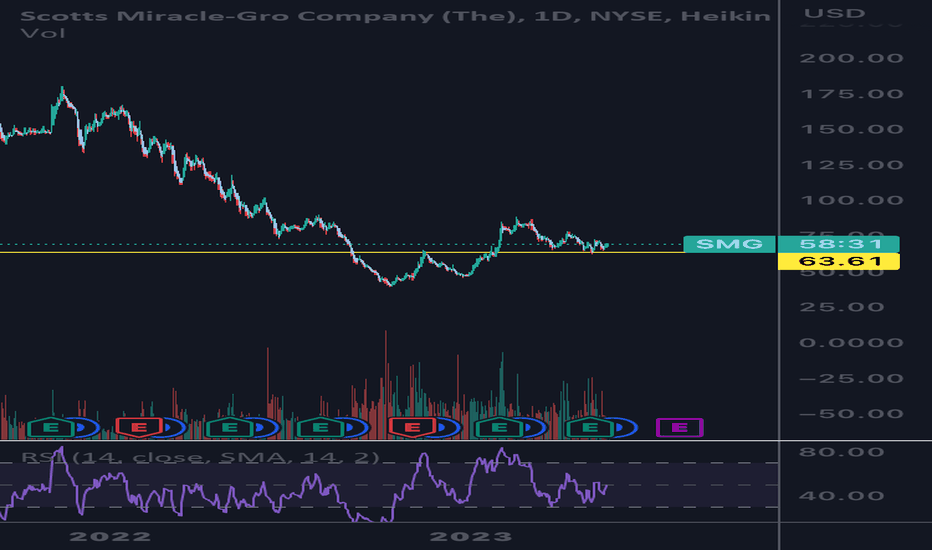Click the 58:31 countdown label

839,244
